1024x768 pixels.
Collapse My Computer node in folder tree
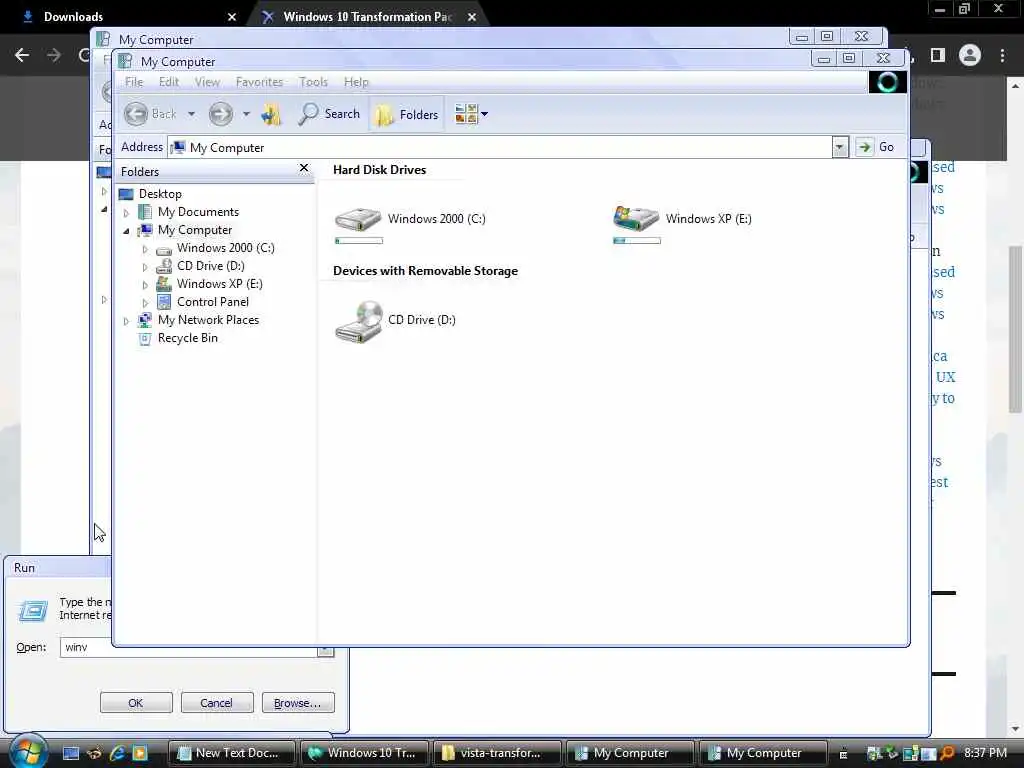(x=126, y=231)
